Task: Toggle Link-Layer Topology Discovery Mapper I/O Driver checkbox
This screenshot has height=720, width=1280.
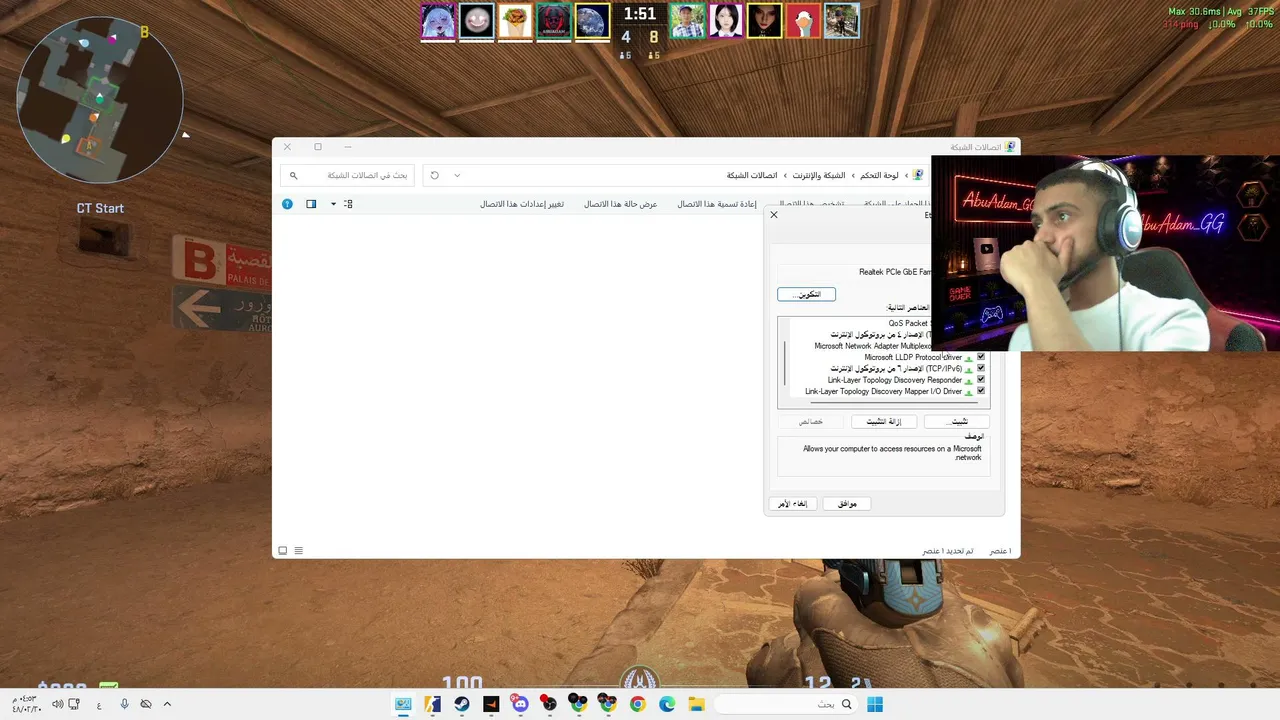Action: point(981,391)
